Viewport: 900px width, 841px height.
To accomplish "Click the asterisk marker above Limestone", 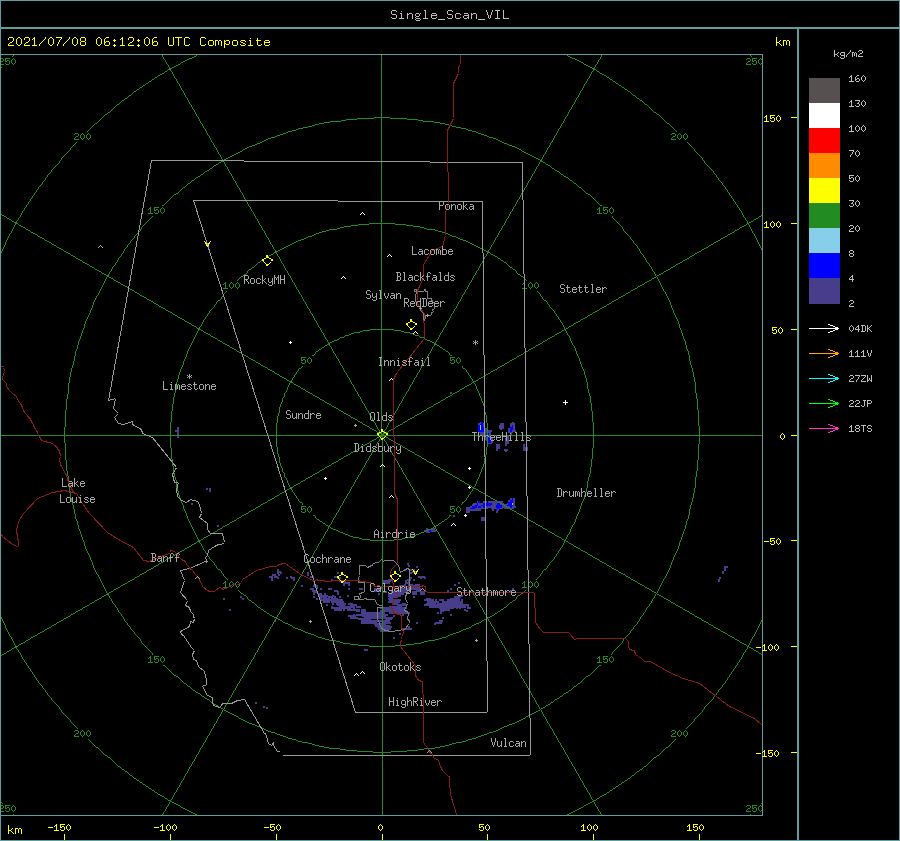I will click(189, 377).
